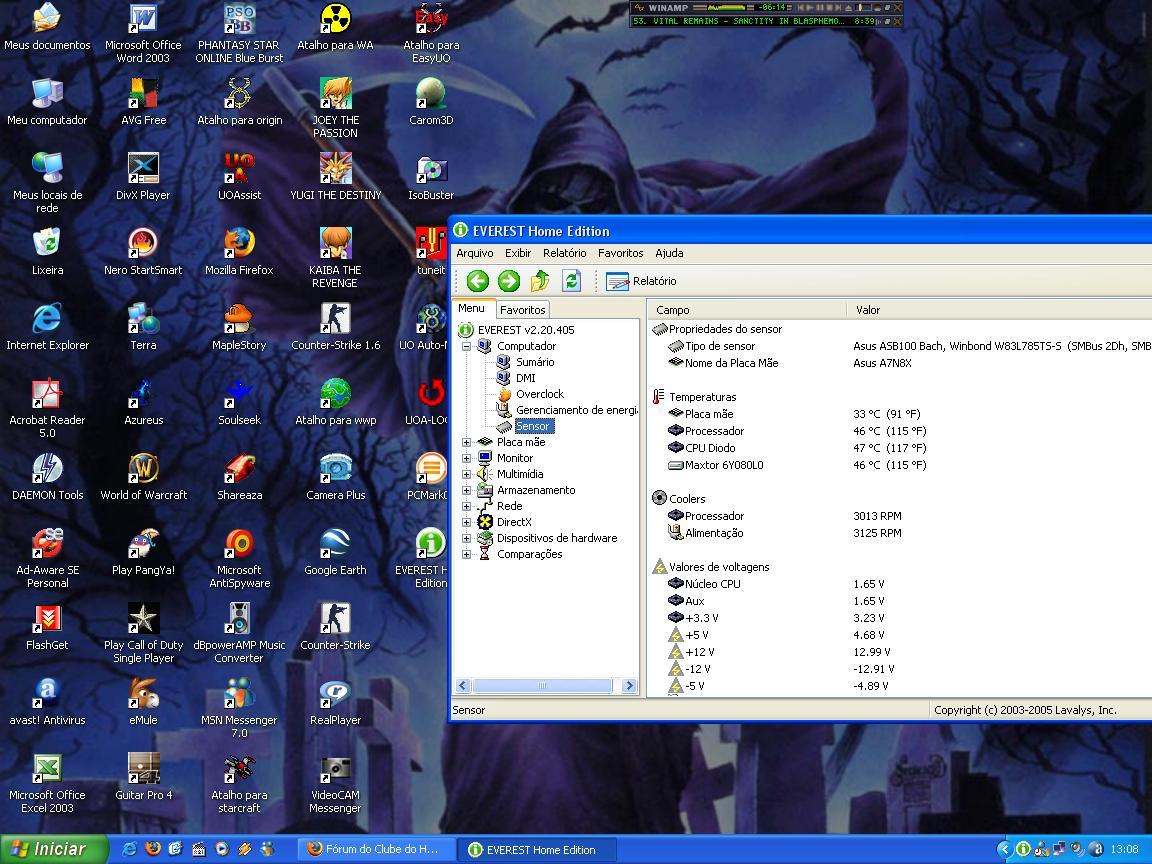
Task: Select the Lixeira recycle bin icon
Action: point(47,251)
